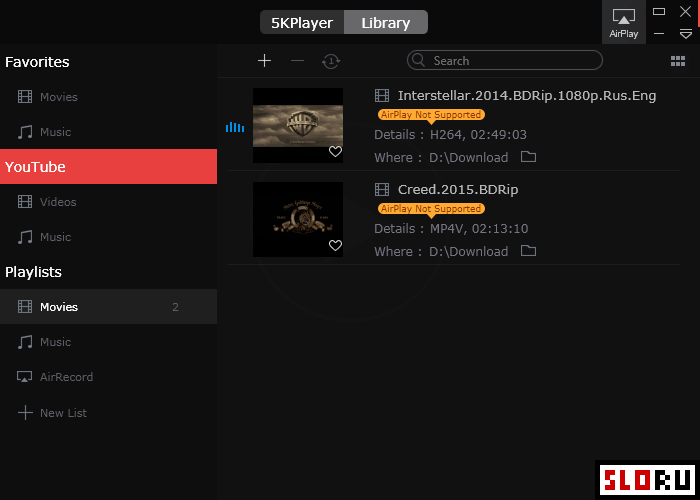700x500 pixels.
Task: Click the Favorites heading
Action: point(37,62)
